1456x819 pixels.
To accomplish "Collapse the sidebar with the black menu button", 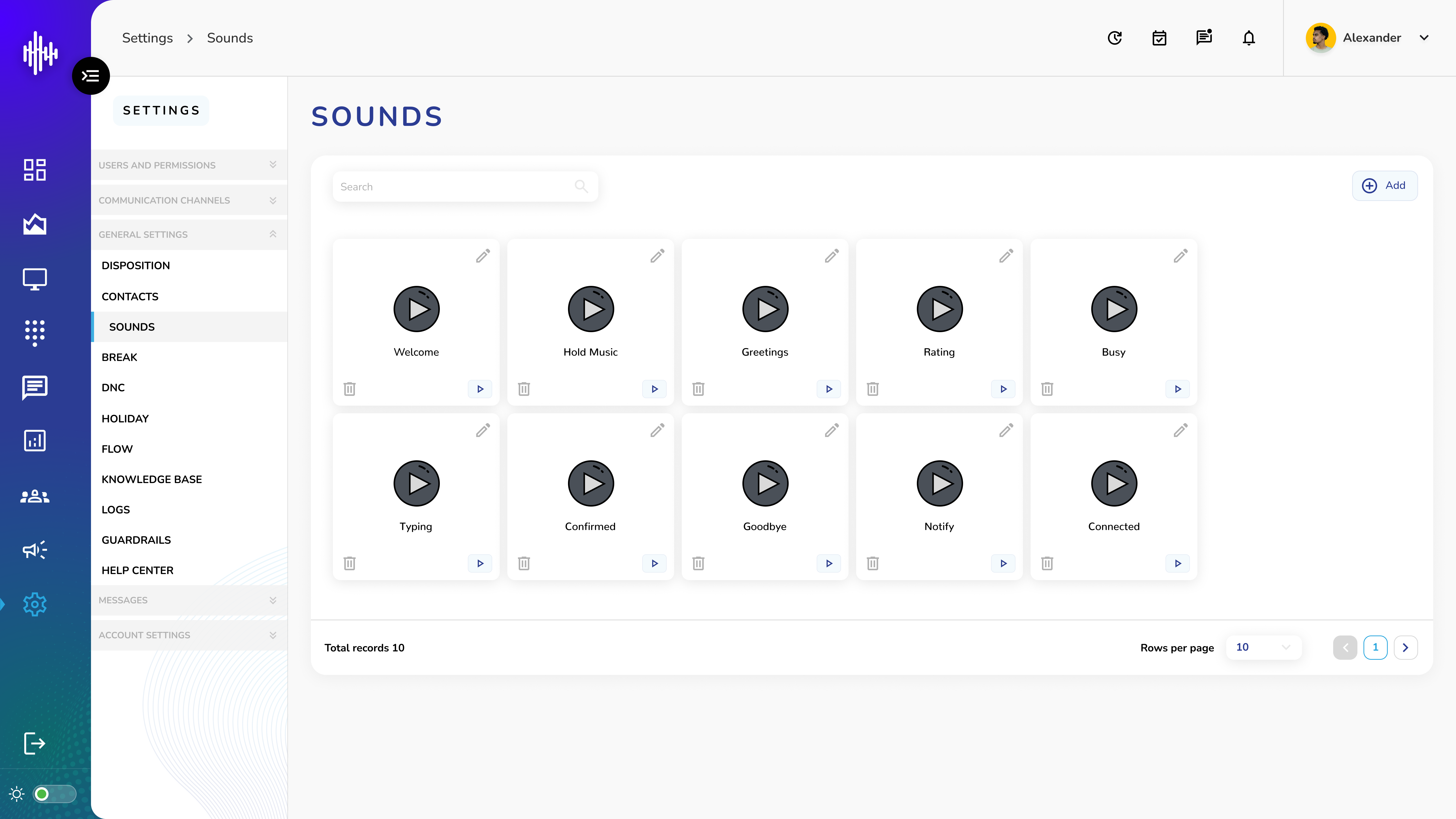I will [90, 76].
